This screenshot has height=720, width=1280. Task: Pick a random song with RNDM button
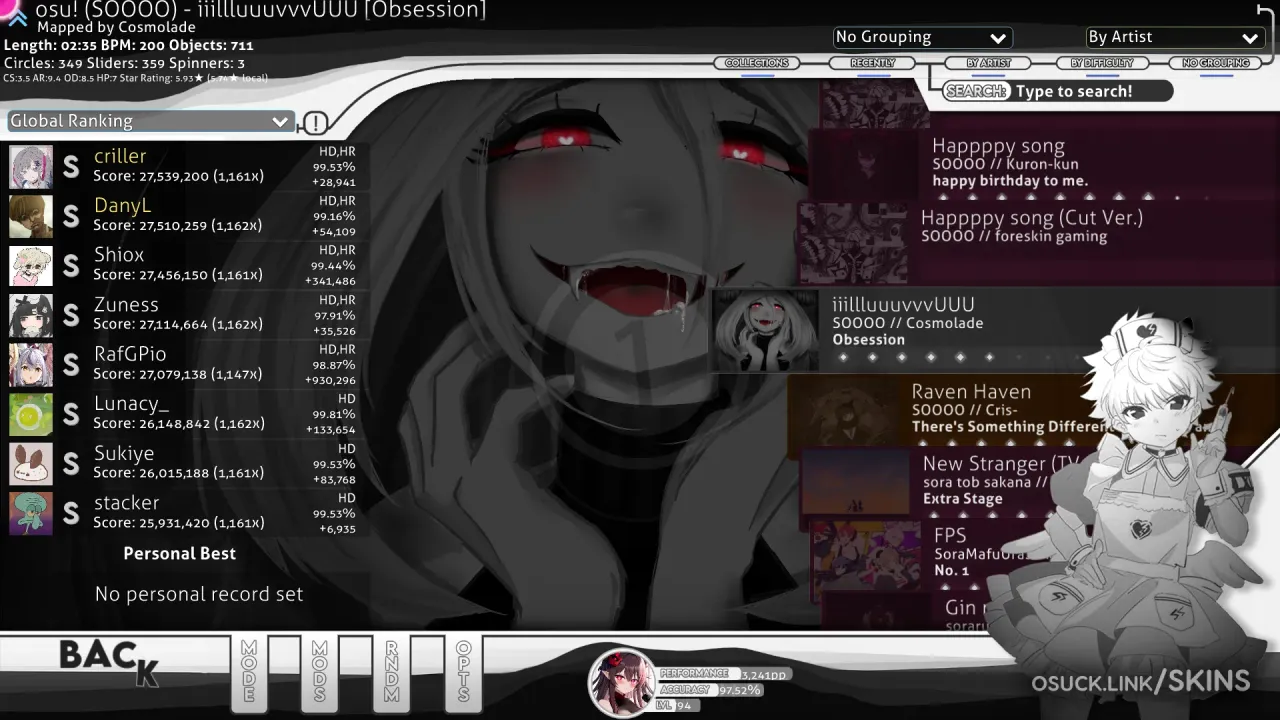click(392, 673)
